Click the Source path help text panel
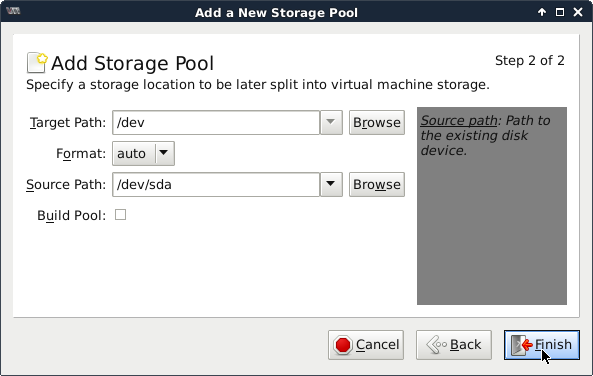The width and height of the screenshot is (593, 376). point(492,206)
